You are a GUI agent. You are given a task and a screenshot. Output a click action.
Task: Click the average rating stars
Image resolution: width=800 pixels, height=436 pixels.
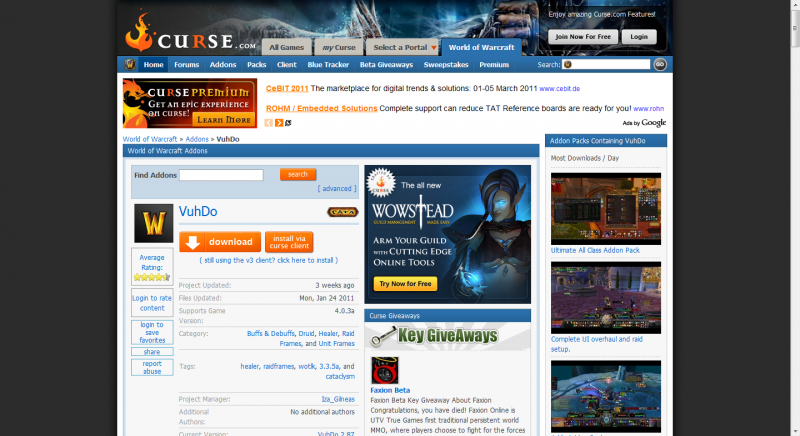tap(151, 278)
